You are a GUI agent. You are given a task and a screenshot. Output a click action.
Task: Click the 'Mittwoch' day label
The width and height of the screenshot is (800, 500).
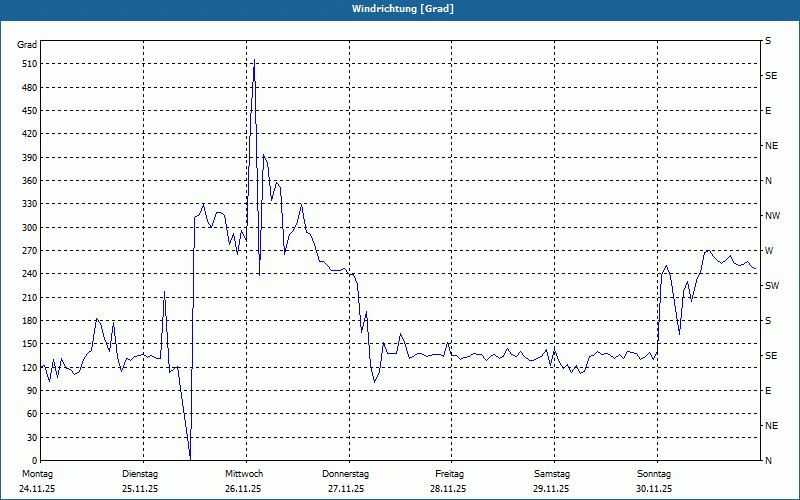[243, 473]
